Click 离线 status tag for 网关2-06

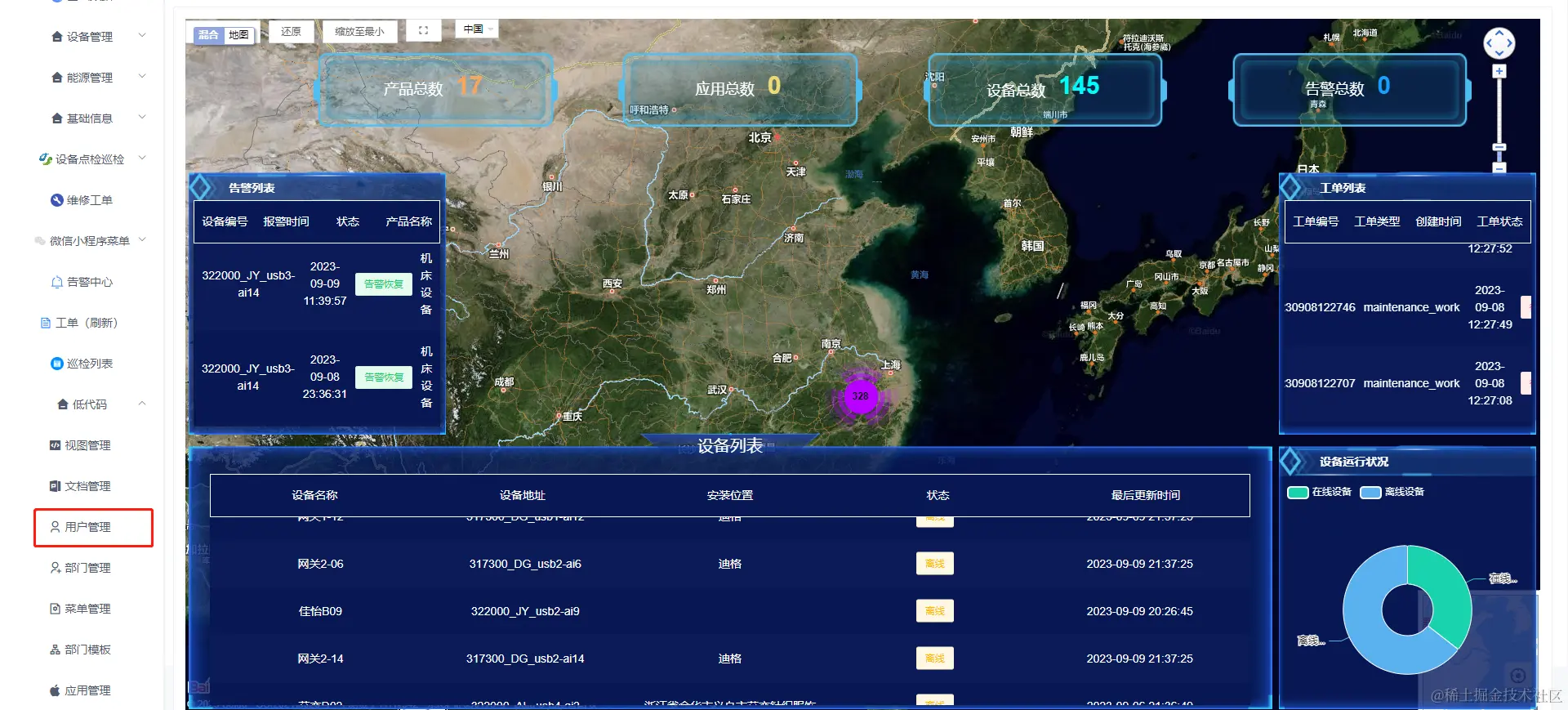click(x=934, y=564)
